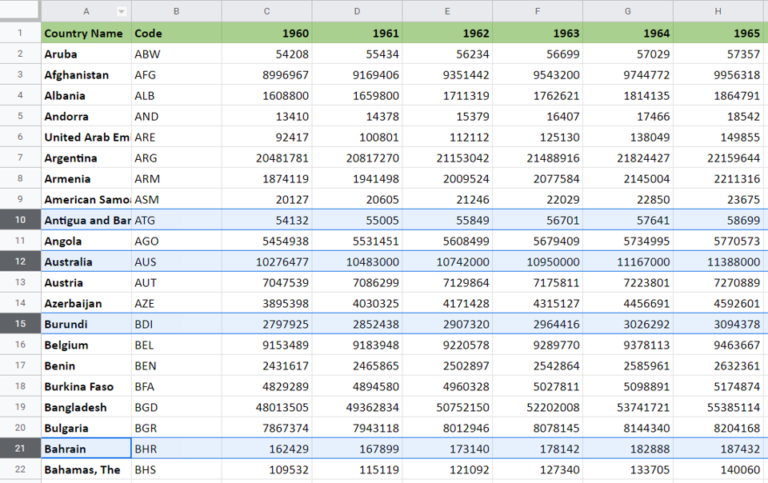This screenshot has height=483, width=768.
Task: Select column H header
Action: pyautogui.click(x=719, y=11)
